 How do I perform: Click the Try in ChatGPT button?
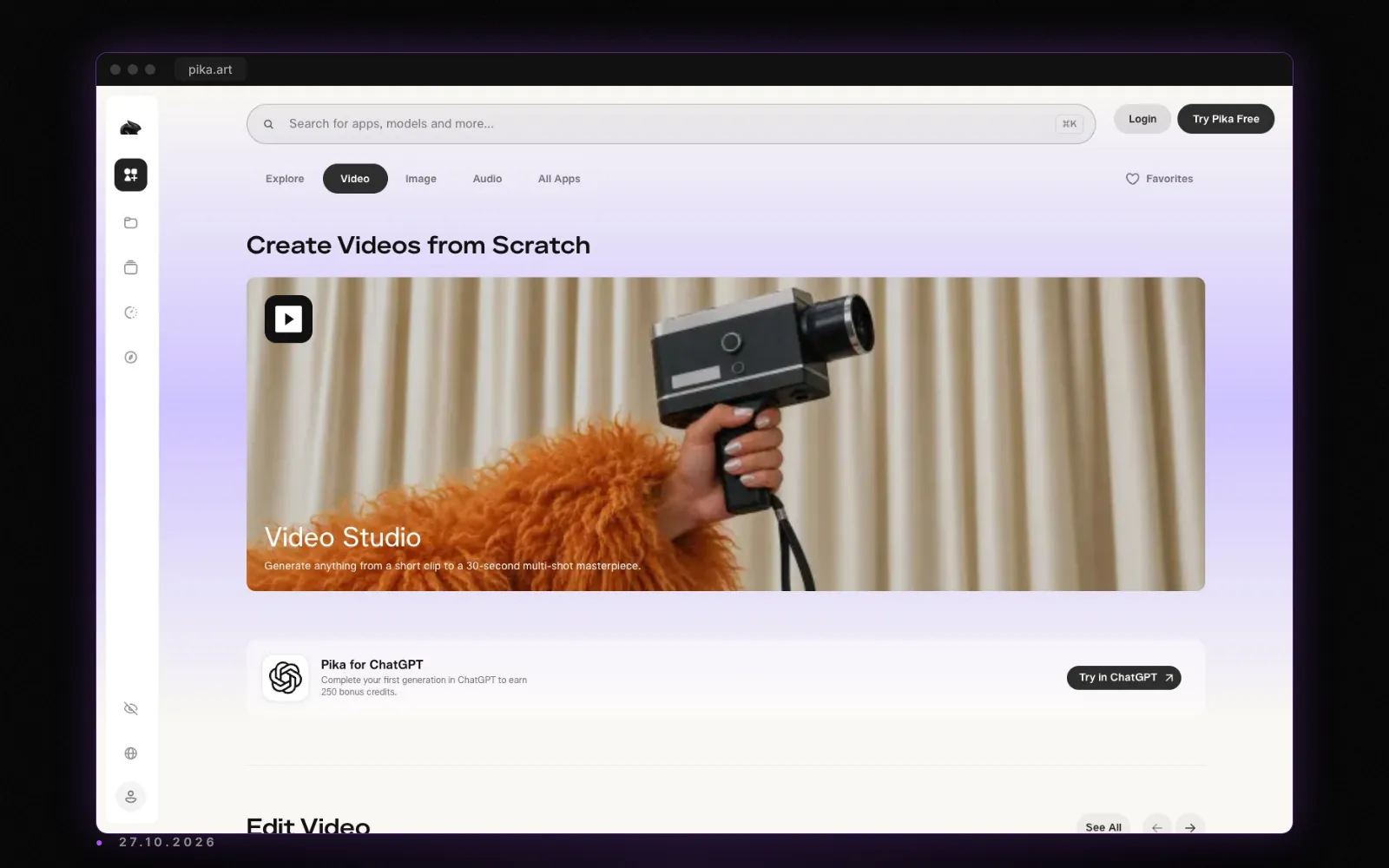click(1124, 677)
